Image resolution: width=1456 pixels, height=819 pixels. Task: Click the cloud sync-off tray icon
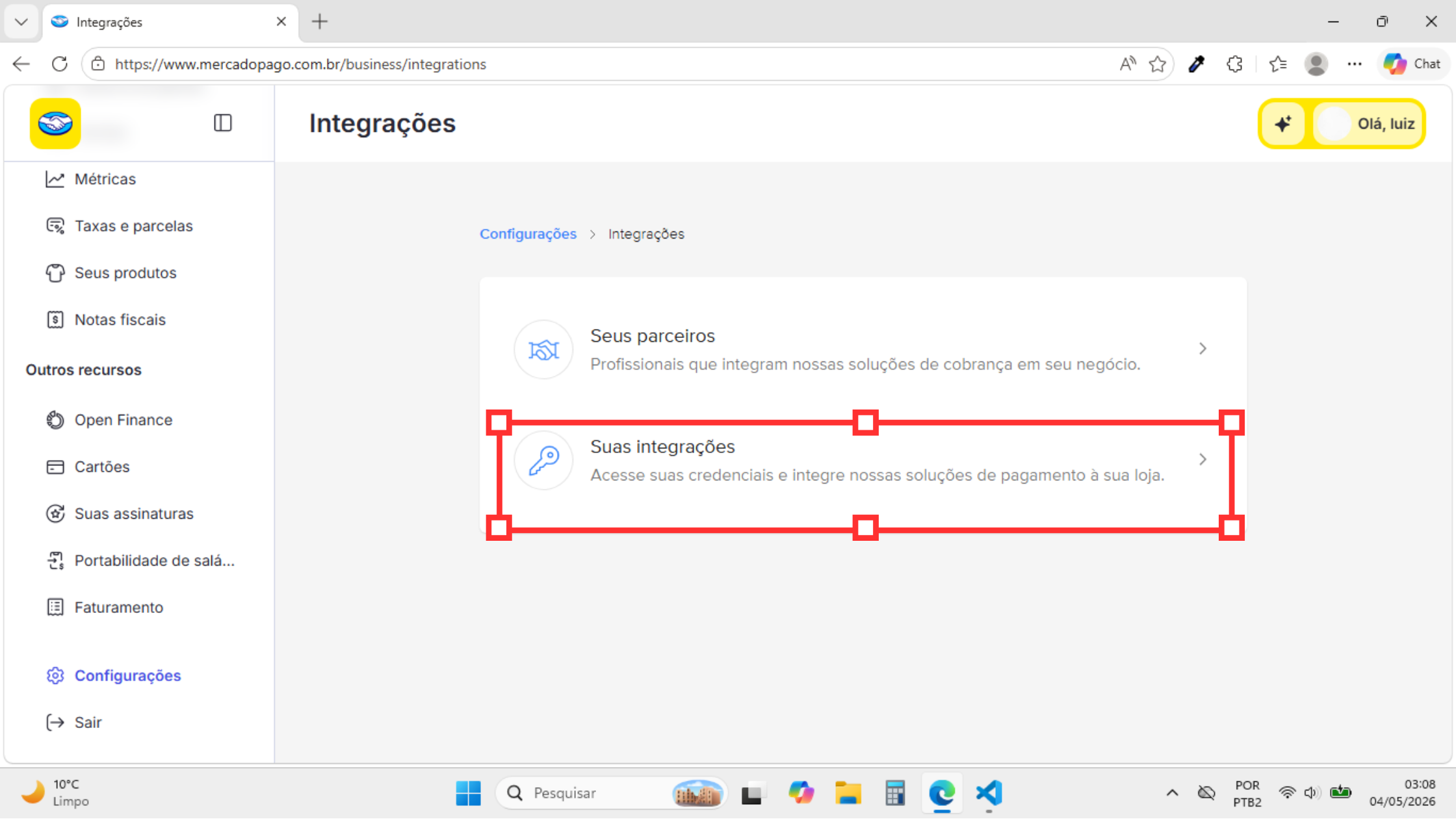(x=1206, y=793)
